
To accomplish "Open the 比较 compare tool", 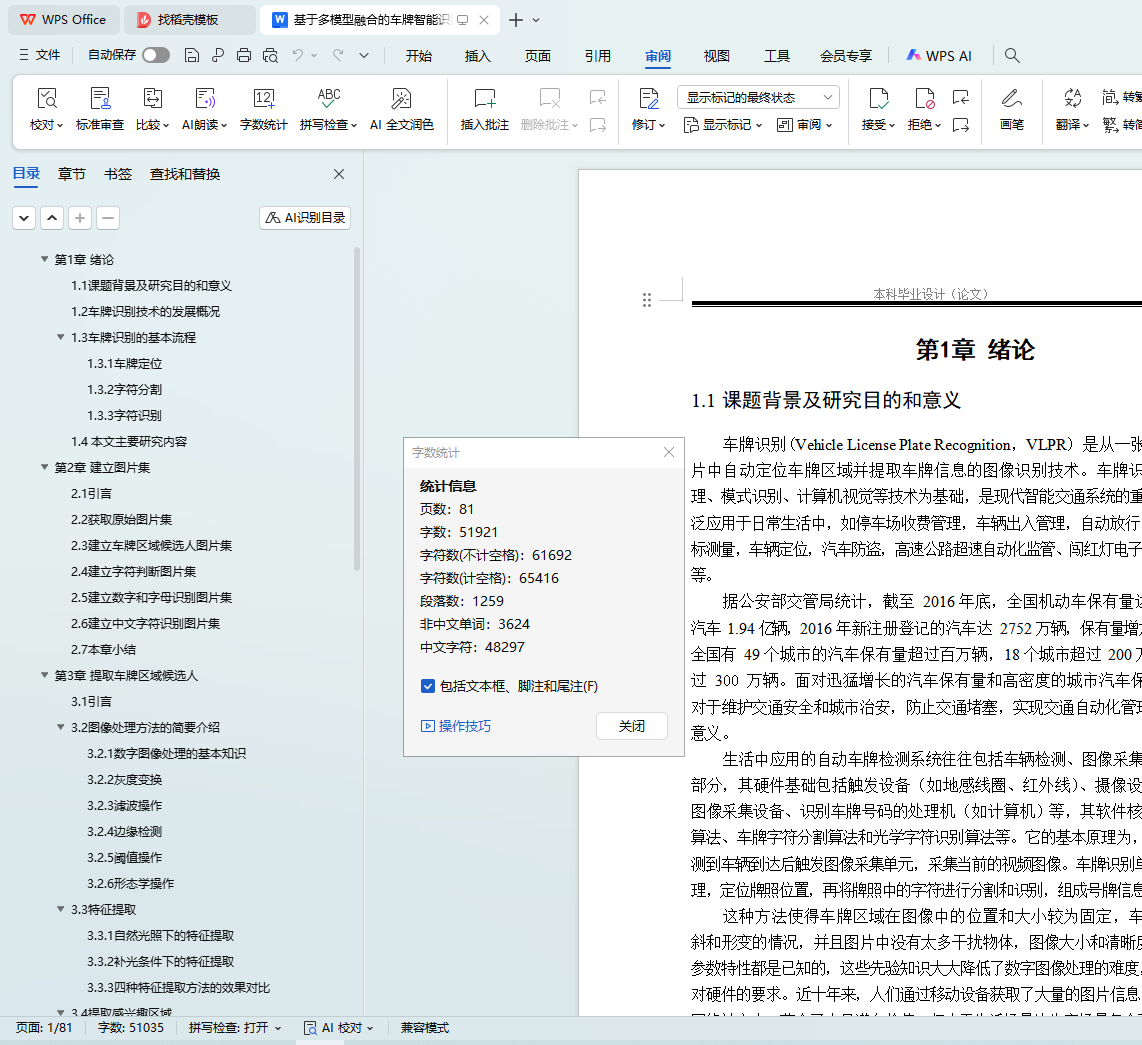I will click(x=152, y=110).
